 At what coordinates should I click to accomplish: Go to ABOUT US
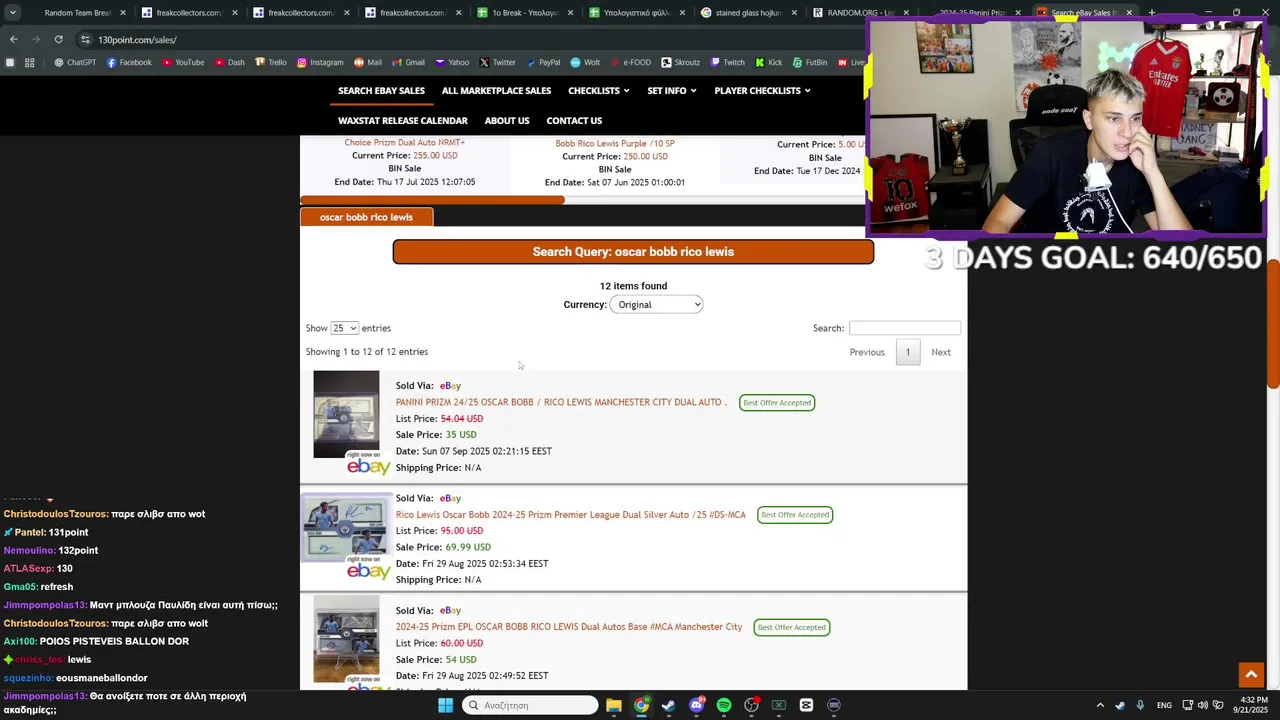(x=507, y=120)
